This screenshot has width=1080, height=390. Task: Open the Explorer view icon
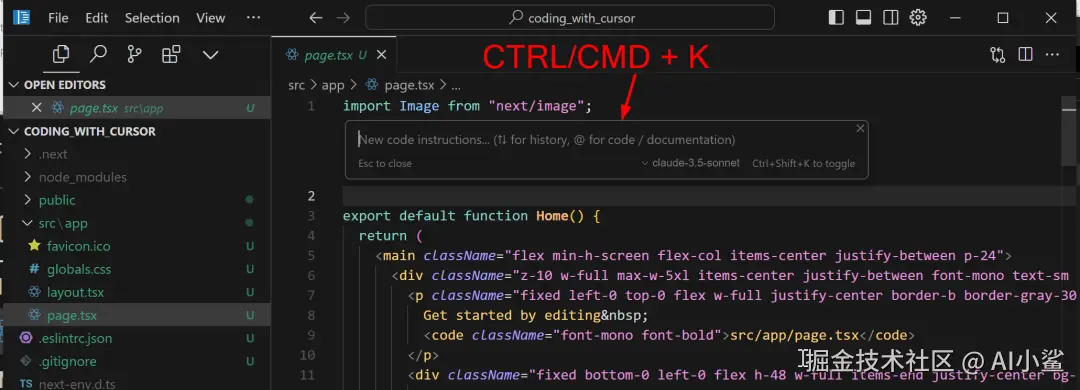coord(61,54)
